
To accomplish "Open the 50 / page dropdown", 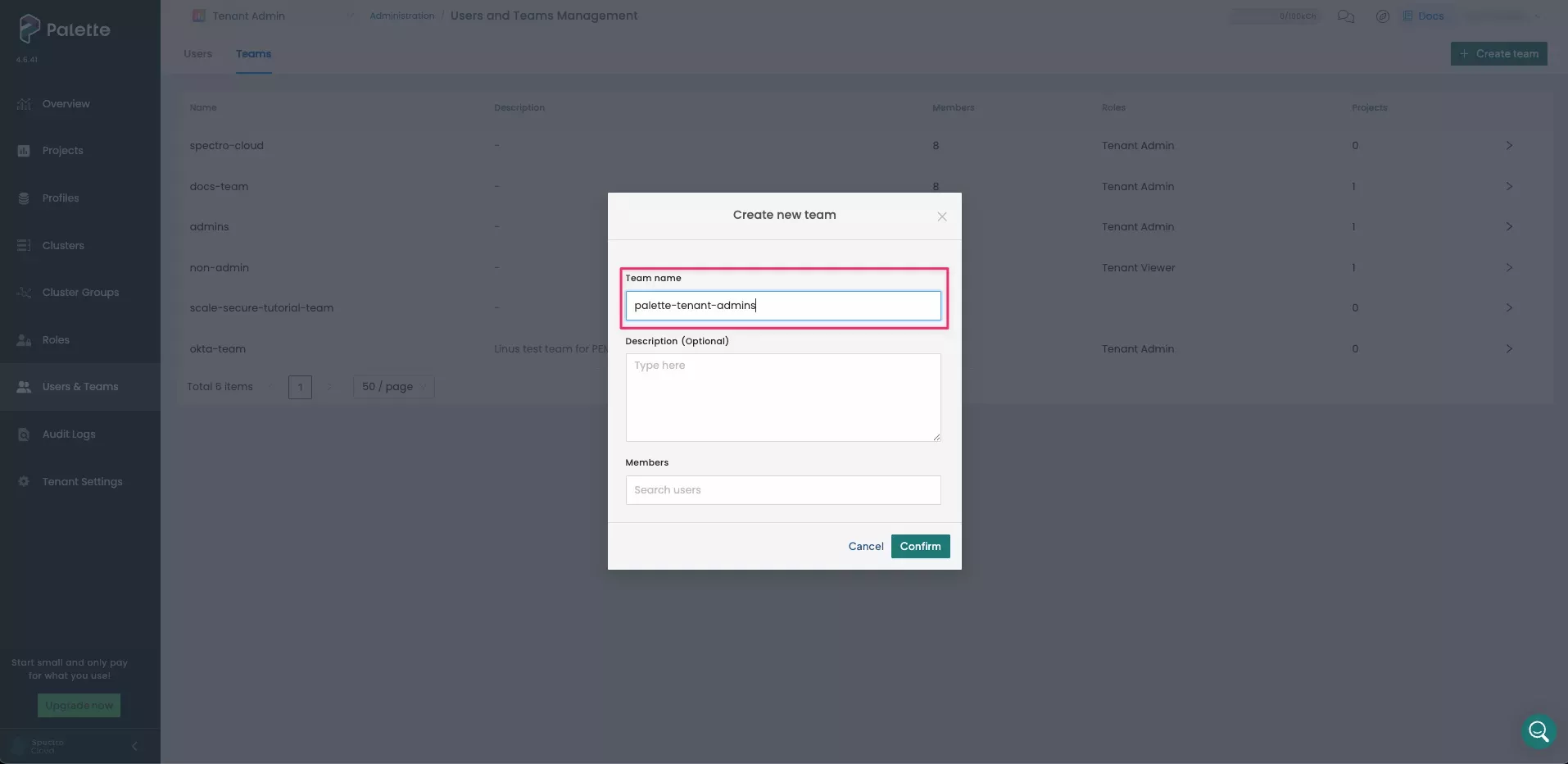I will point(393,387).
